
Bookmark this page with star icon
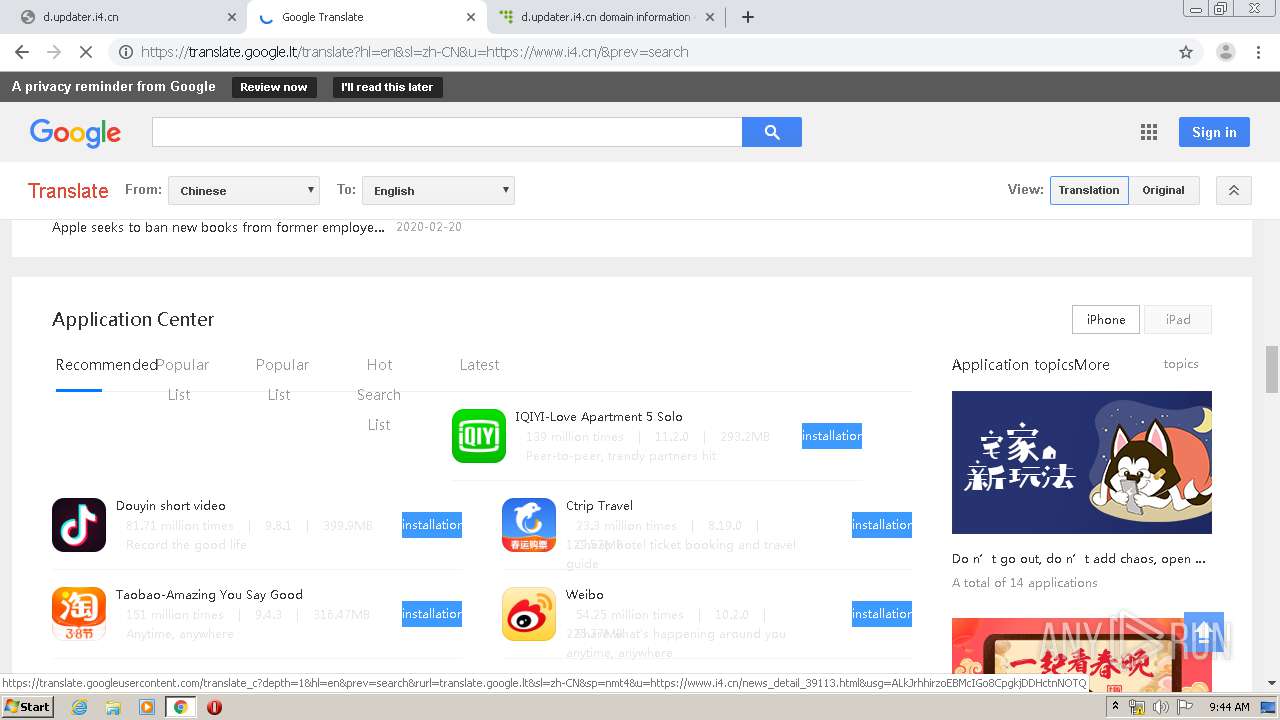click(1186, 52)
